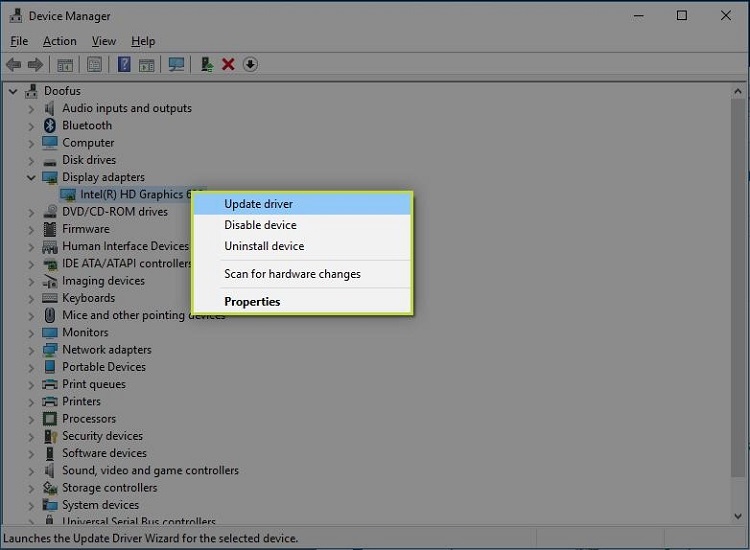Click the blue Help toolbar icon
The image size is (750, 550).
(124, 64)
